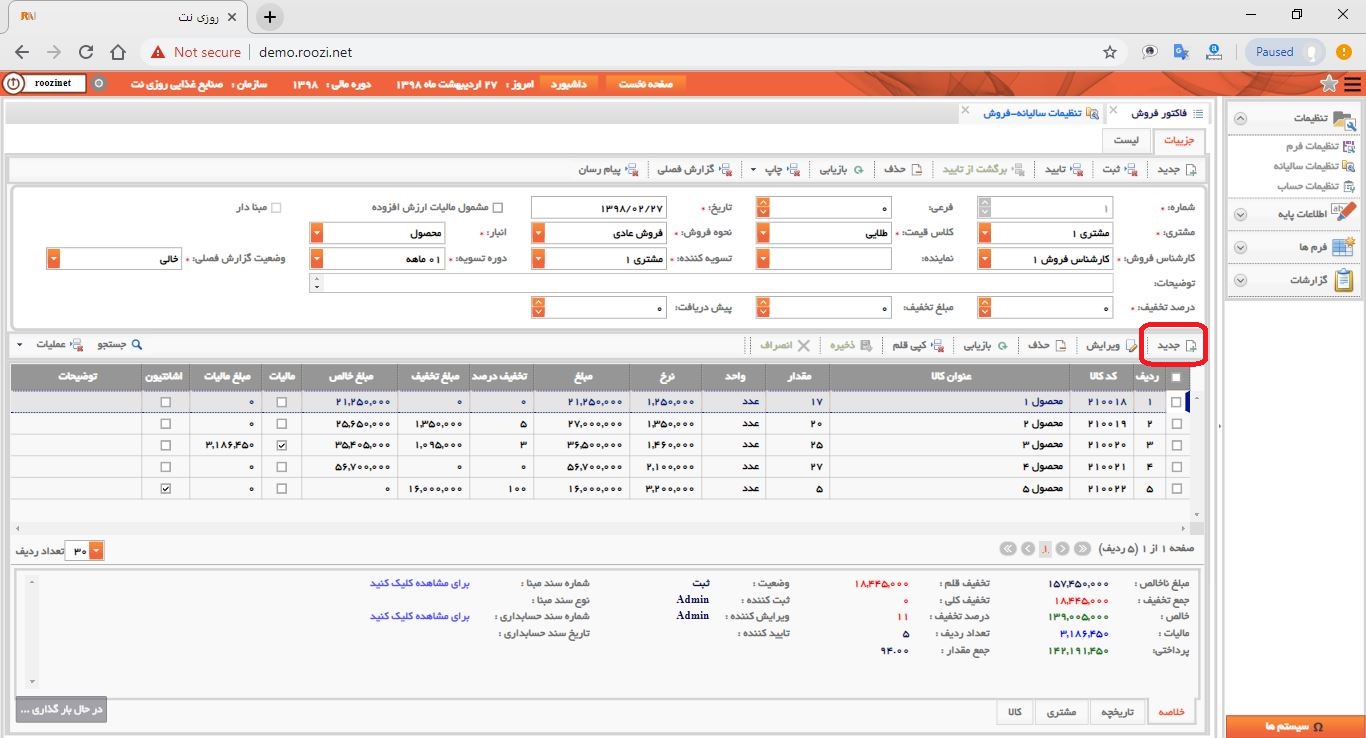Click the سیستم ها button at bottom right
Image resolution: width=1366 pixels, height=738 pixels.
1295,726
